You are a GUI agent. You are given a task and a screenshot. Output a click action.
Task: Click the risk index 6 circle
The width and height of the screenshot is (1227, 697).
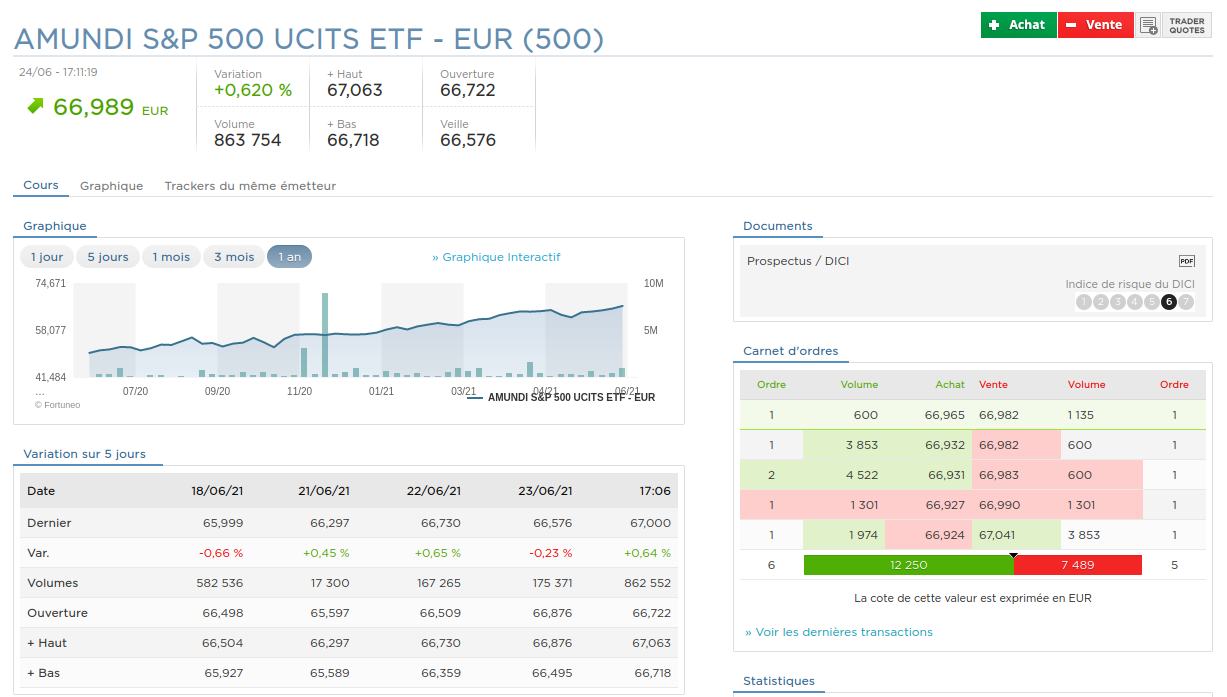click(1169, 302)
